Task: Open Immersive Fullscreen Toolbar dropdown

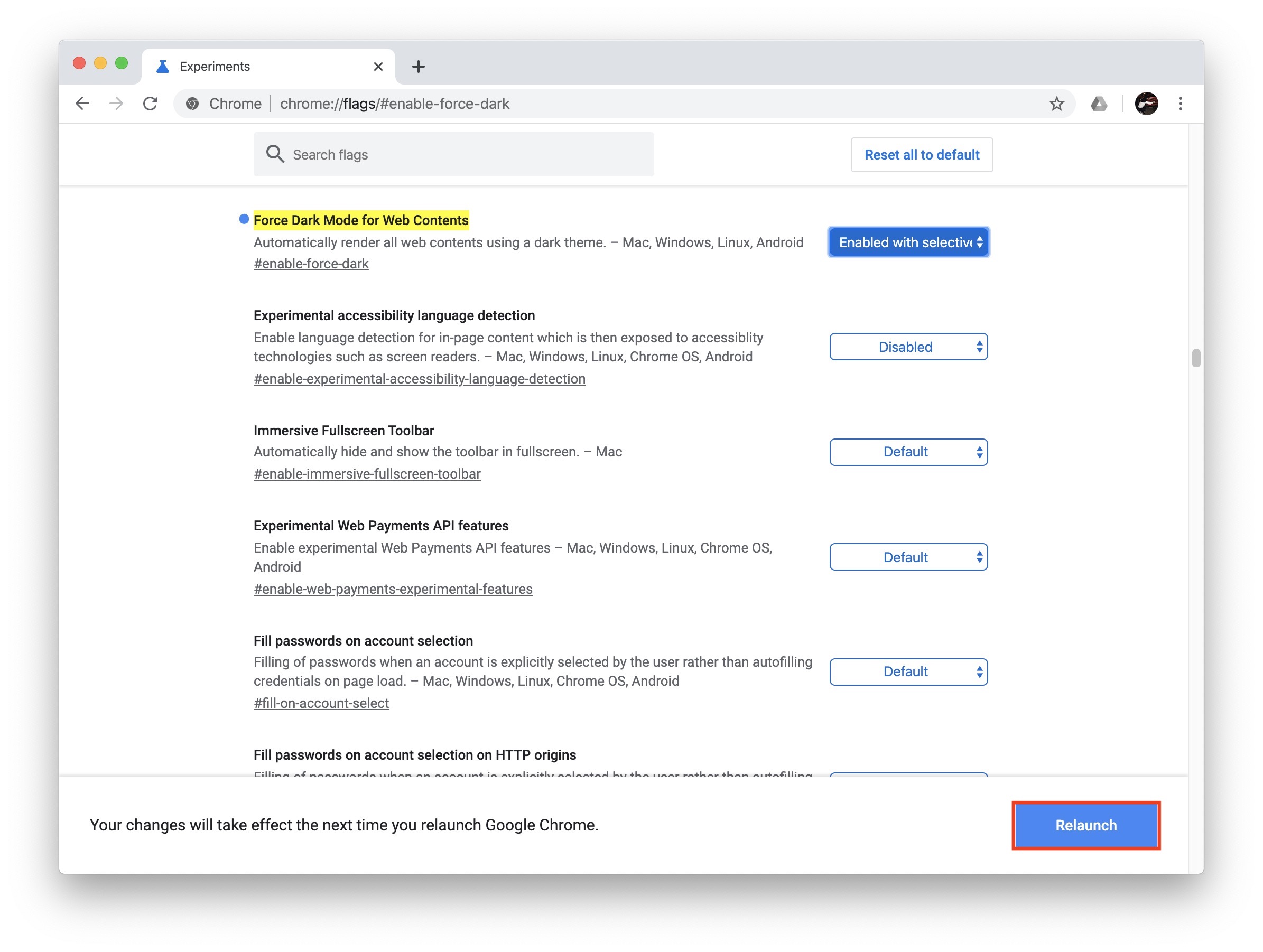Action: 908,452
